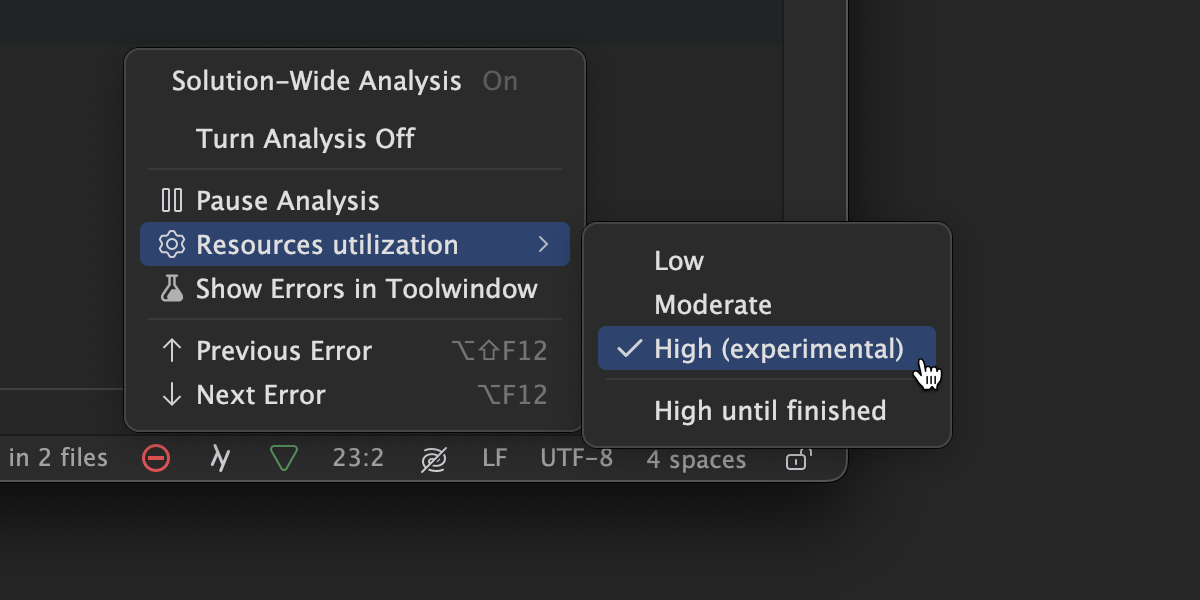1200x600 pixels.
Task: Click the flask icon beside Show Errors
Action: pos(173,290)
